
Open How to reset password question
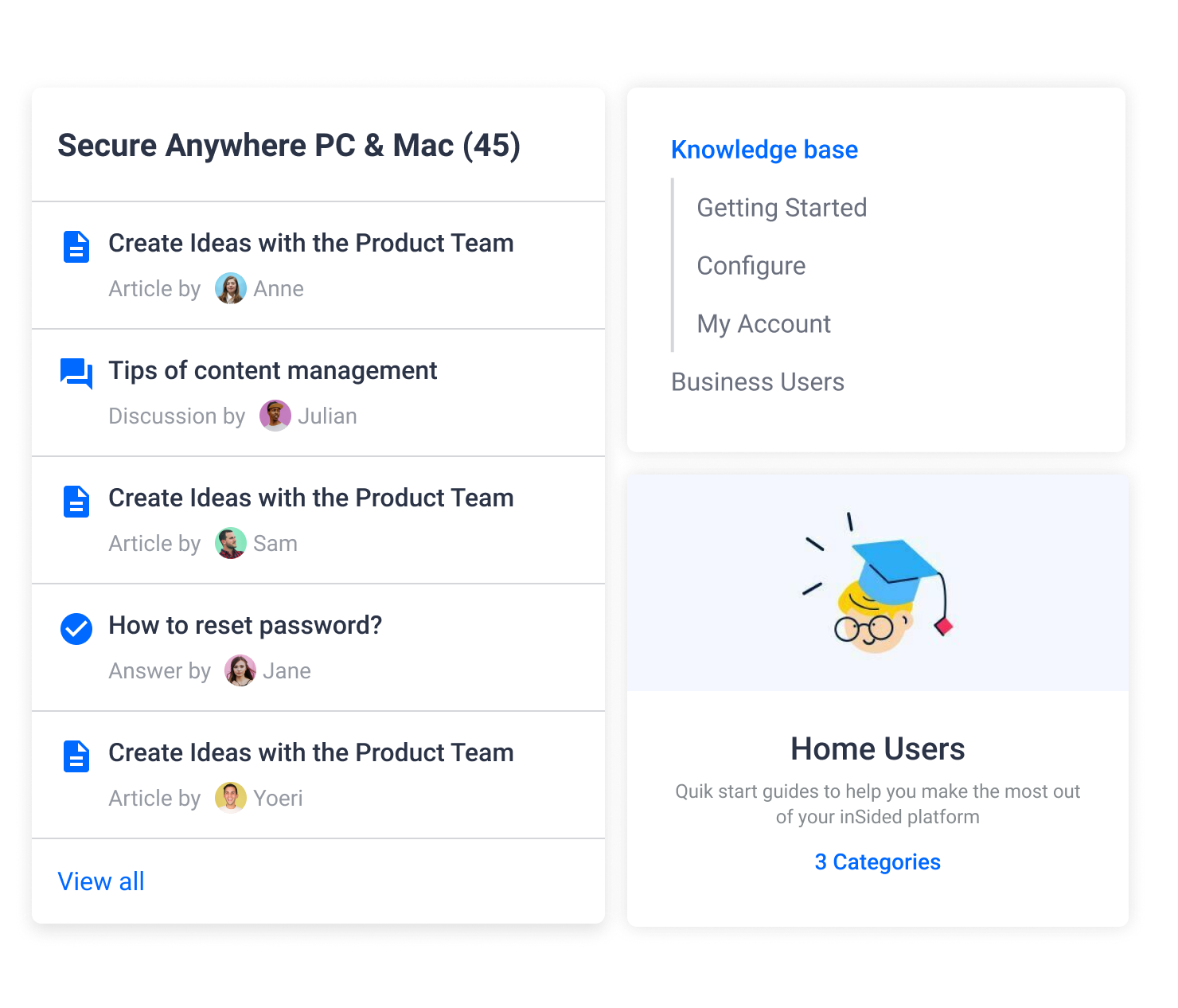(245, 626)
